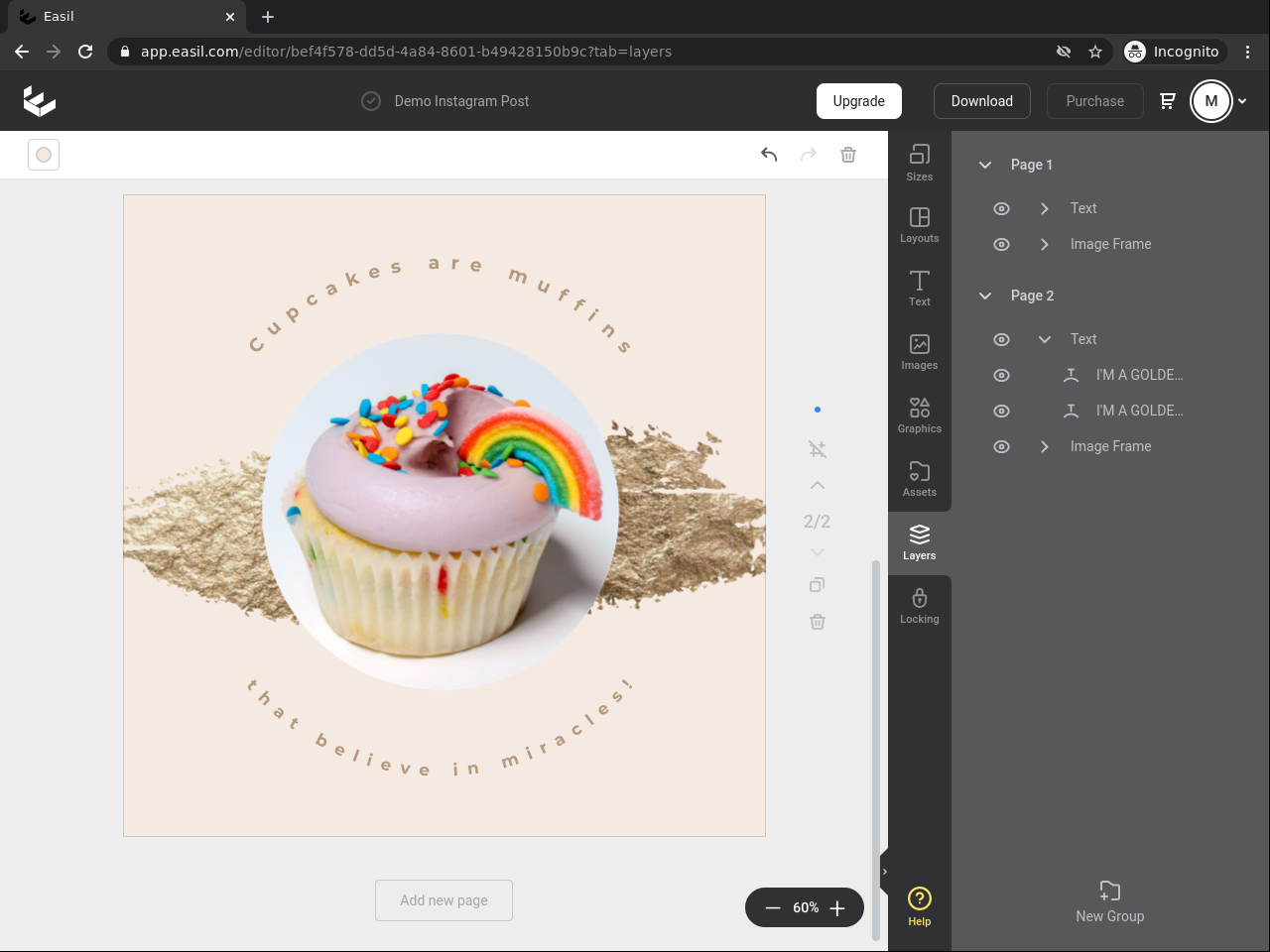1270x952 pixels.
Task: Click Add new page button
Action: (x=444, y=900)
